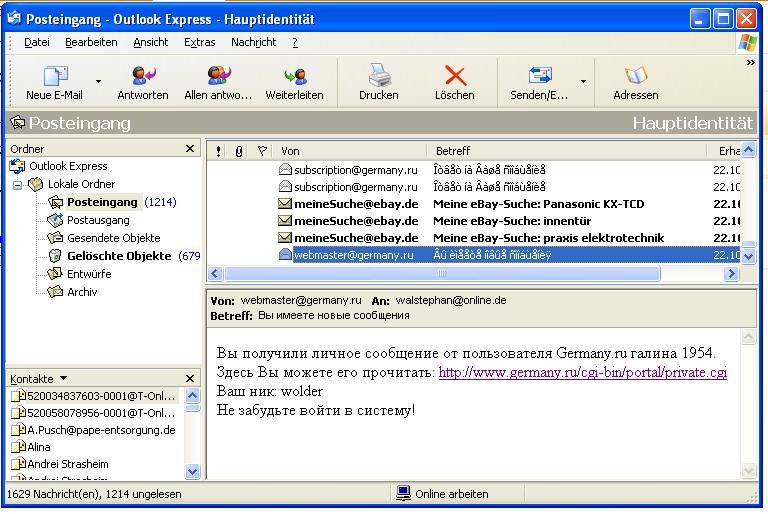Click Online arbeiten status bar icon
768x514 pixels.
tap(404, 493)
